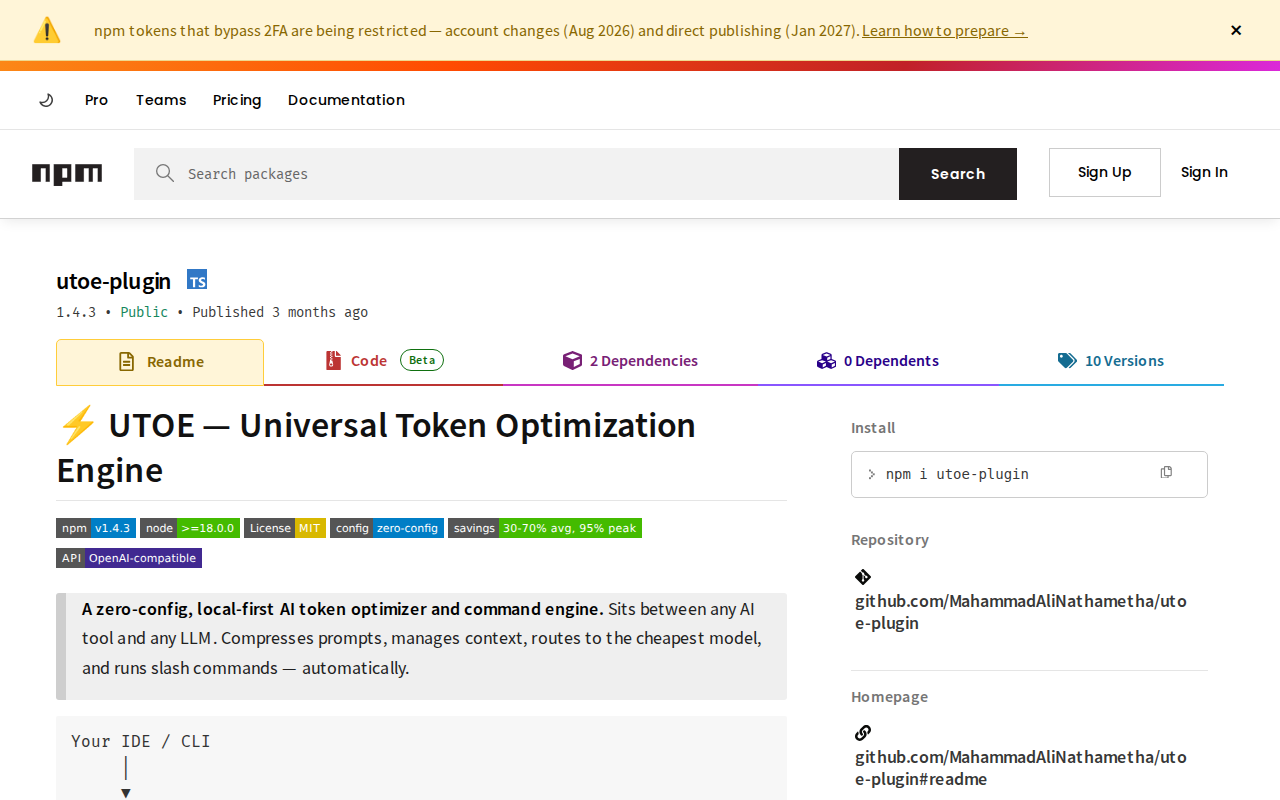The image size is (1280, 800).
Task: Open the Documentation menu item
Action: [x=346, y=100]
